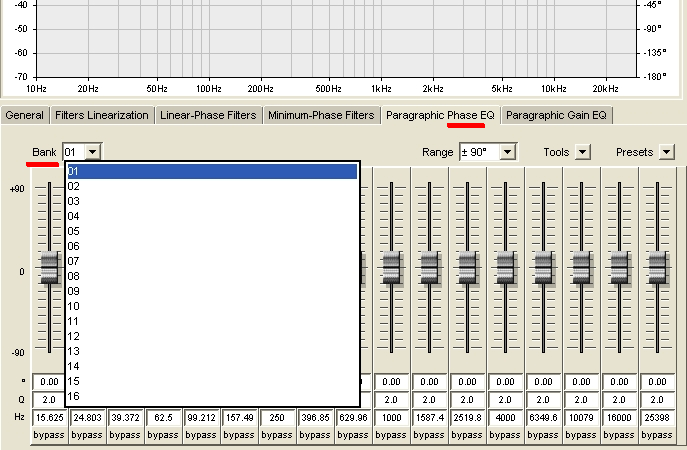Edit the phase degree field of 15.625 Hz band

(x=49, y=382)
